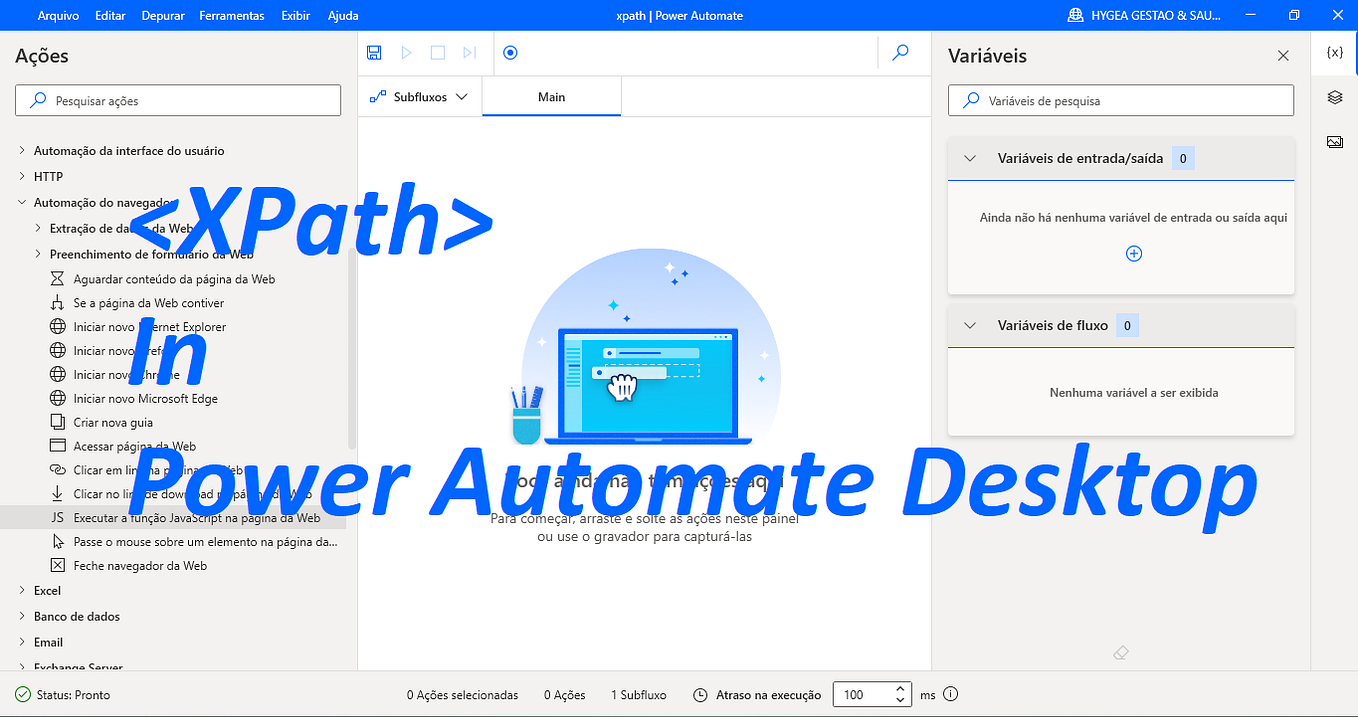Collapse the Variáveis de fluxo section

click(x=968, y=324)
